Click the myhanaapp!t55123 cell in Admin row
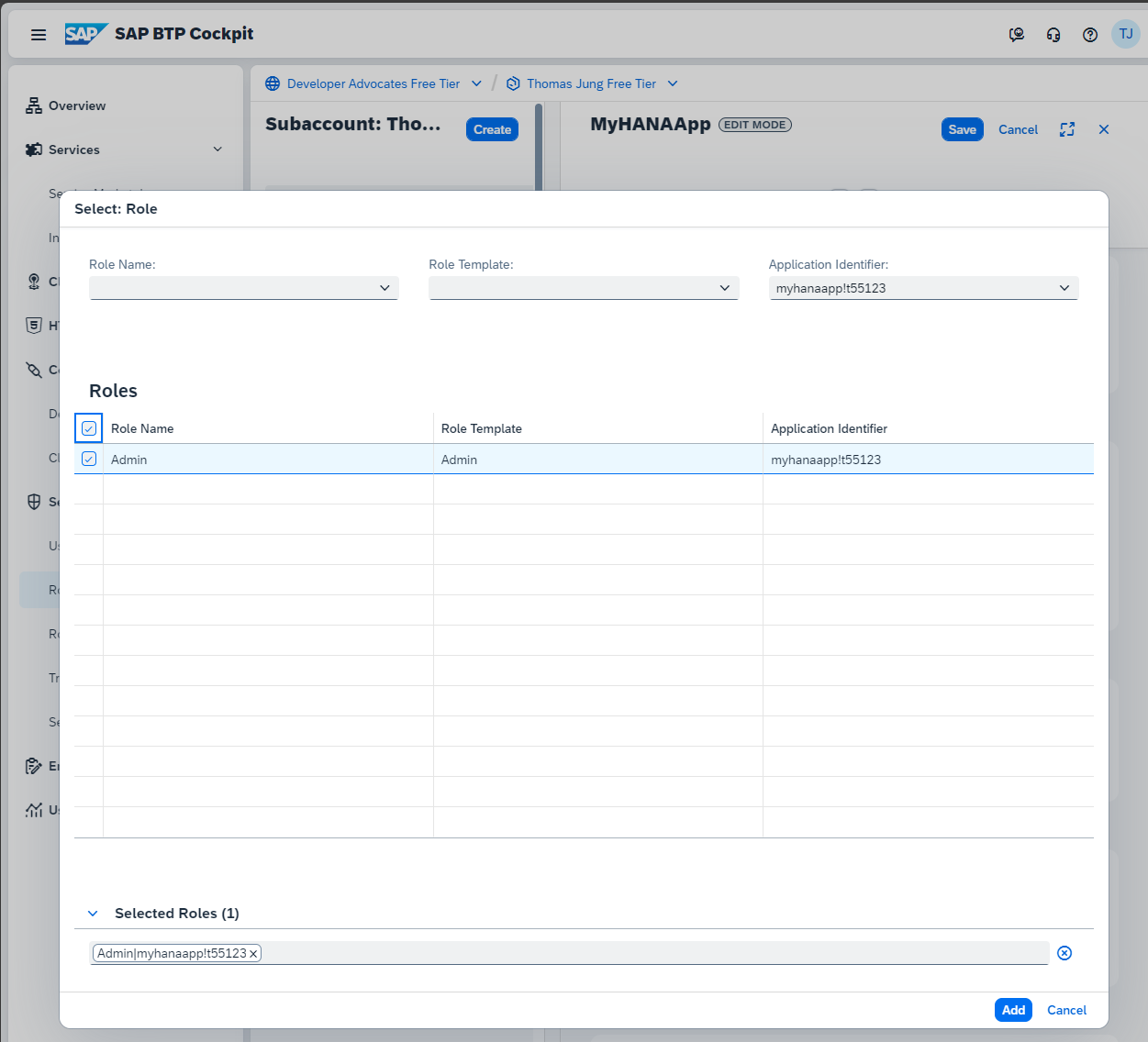Viewport: 1148px width, 1042px height. 929,459
